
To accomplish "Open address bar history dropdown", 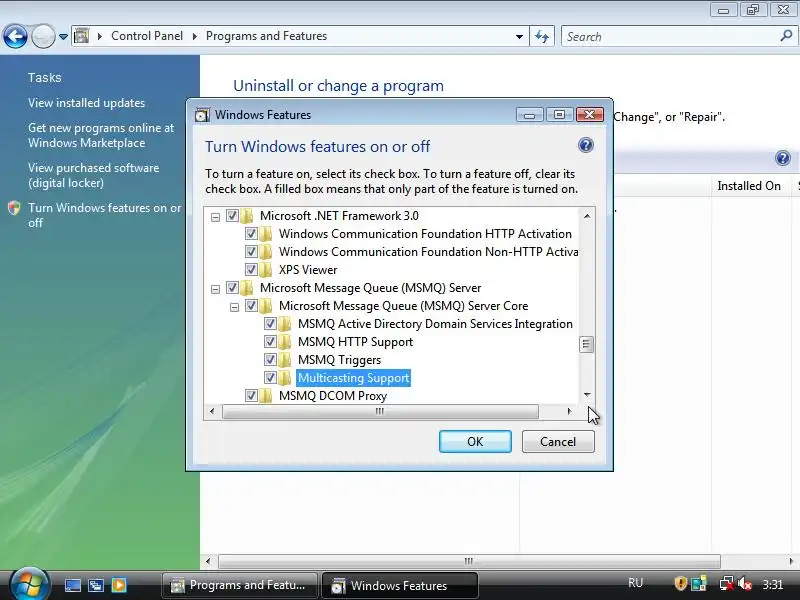I will tap(519, 37).
